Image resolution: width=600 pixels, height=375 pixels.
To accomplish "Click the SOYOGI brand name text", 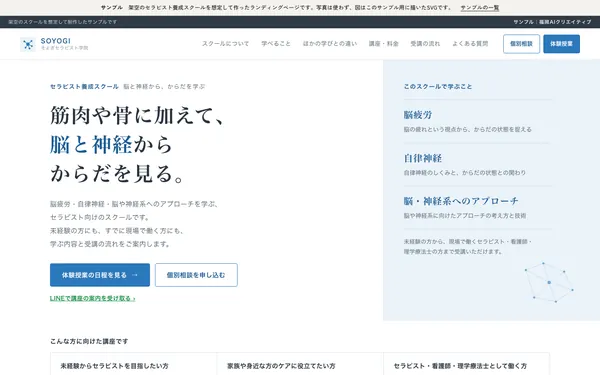I will coord(55,41).
